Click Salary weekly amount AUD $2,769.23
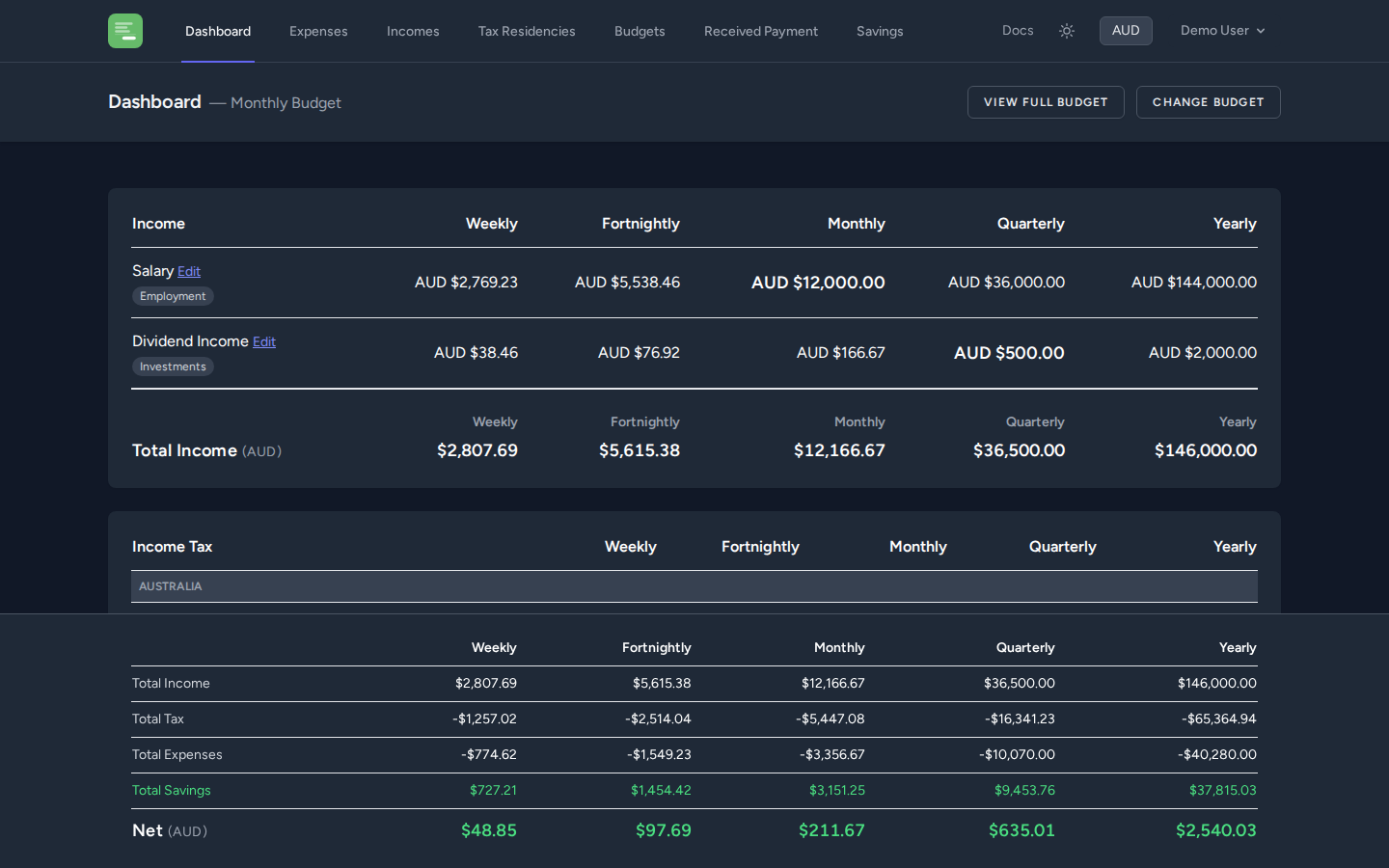The image size is (1389, 868). click(466, 283)
